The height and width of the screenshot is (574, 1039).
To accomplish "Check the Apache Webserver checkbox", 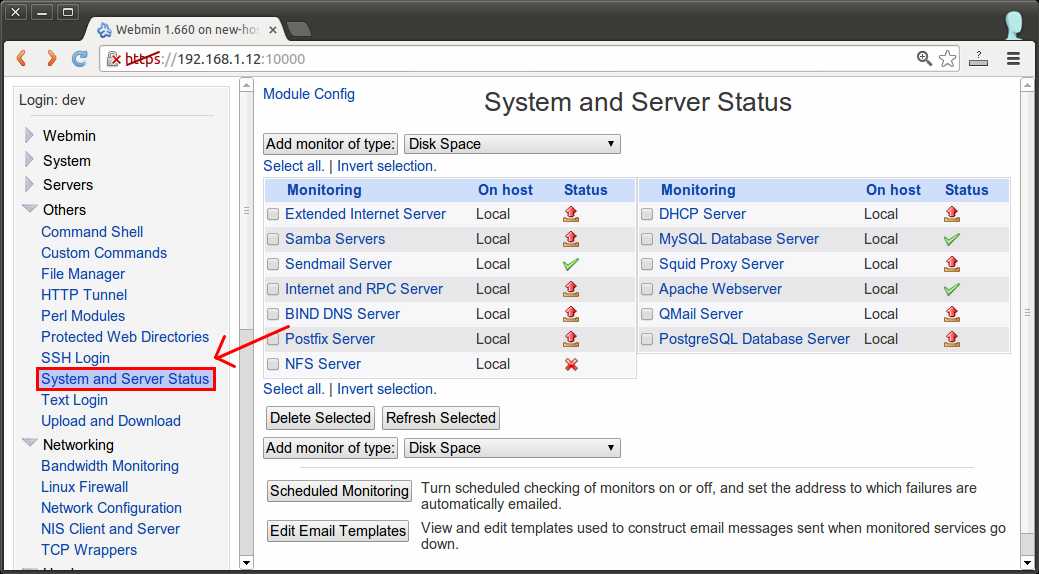I will (647, 289).
